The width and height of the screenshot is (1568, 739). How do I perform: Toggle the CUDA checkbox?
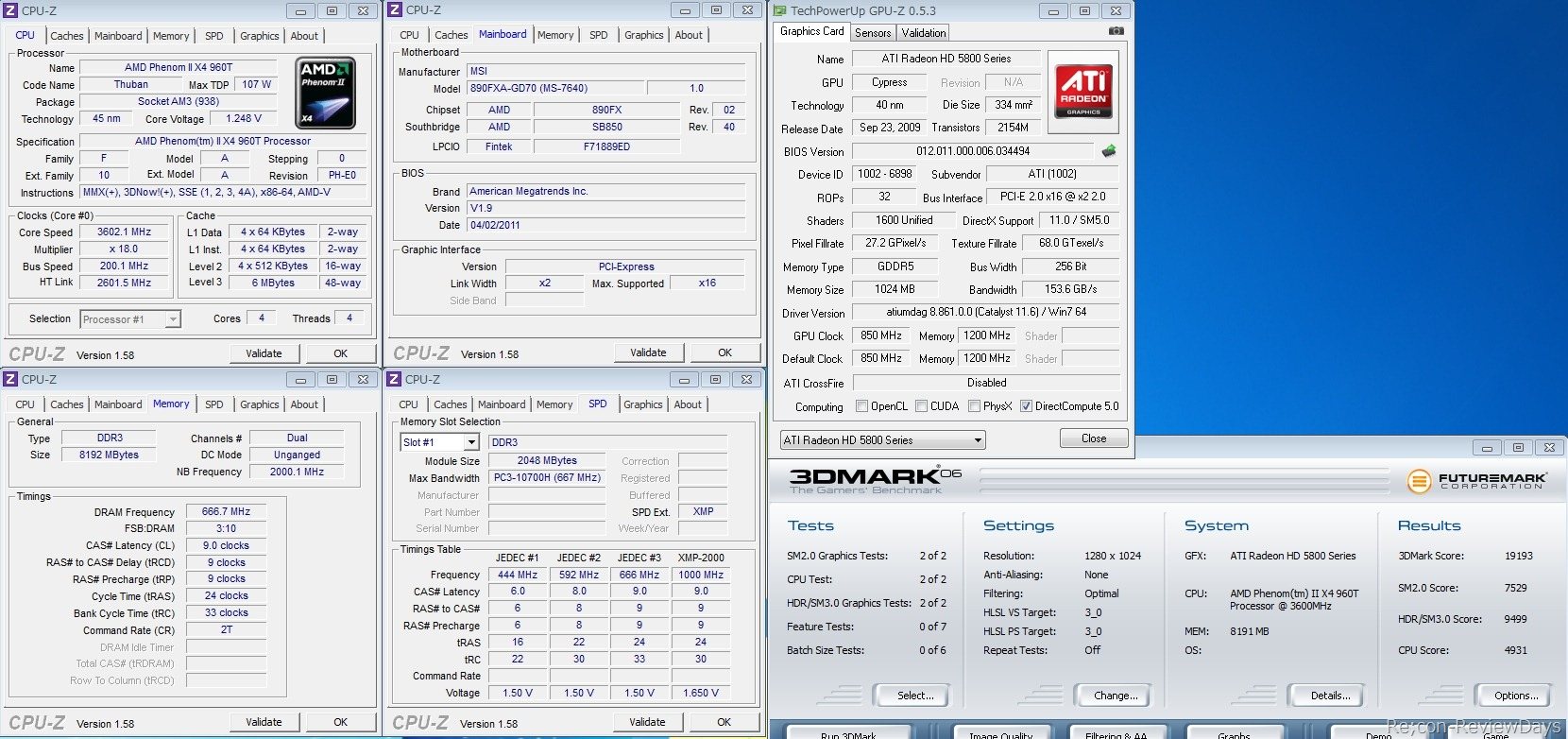(x=921, y=406)
